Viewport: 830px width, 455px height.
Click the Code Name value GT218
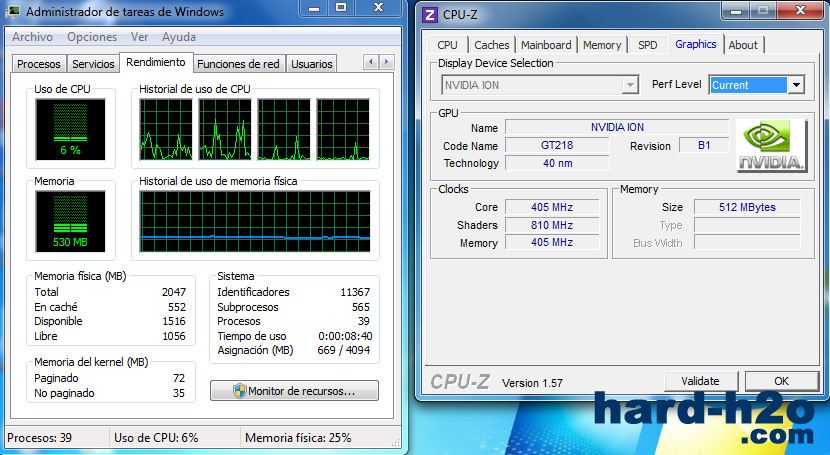(557, 145)
